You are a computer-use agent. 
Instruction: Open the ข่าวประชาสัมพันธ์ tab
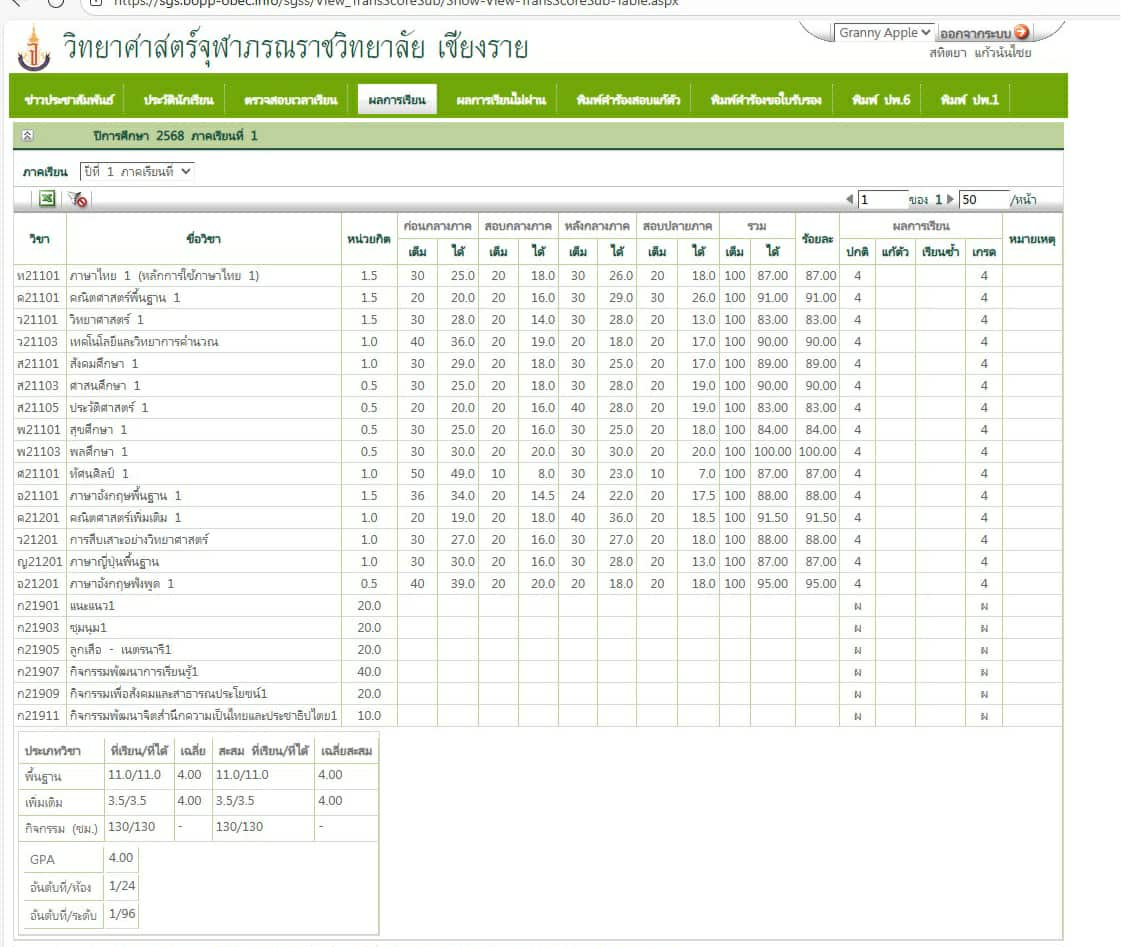point(70,101)
